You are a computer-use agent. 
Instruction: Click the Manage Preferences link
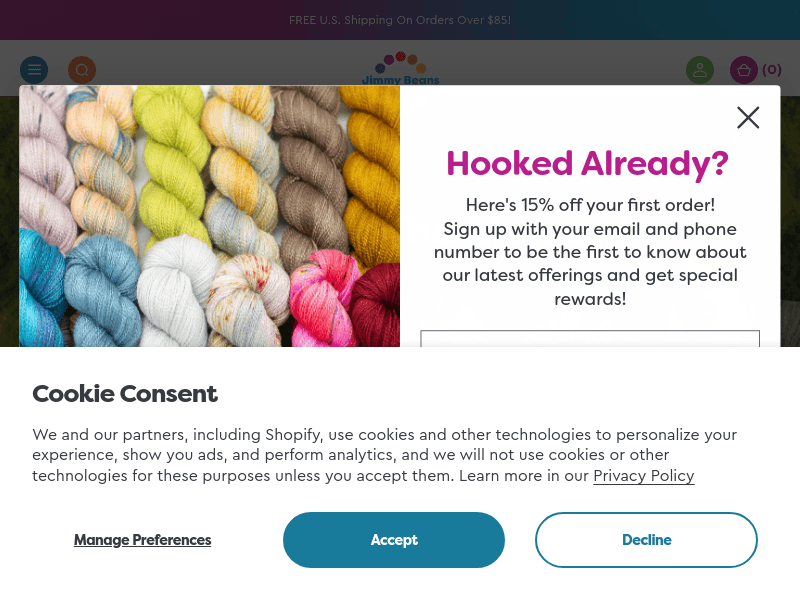click(x=142, y=540)
